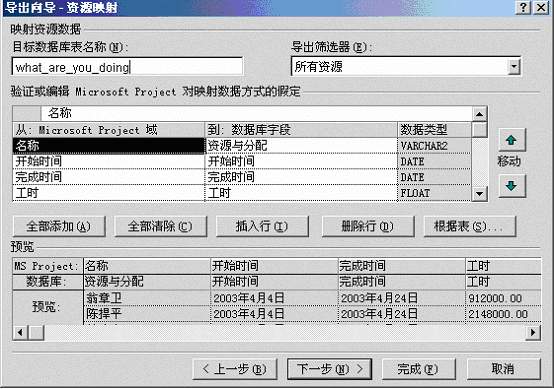554x389 pixels.
Task: Click the green Move Down arrow button
Action: pyautogui.click(x=512, y=186)
